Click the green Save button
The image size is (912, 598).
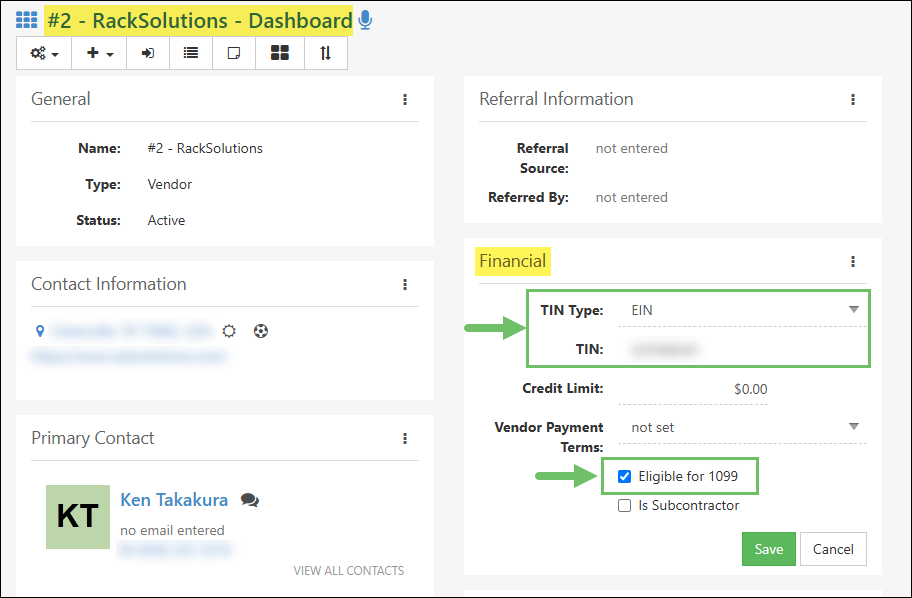click(x=768, y=549)
